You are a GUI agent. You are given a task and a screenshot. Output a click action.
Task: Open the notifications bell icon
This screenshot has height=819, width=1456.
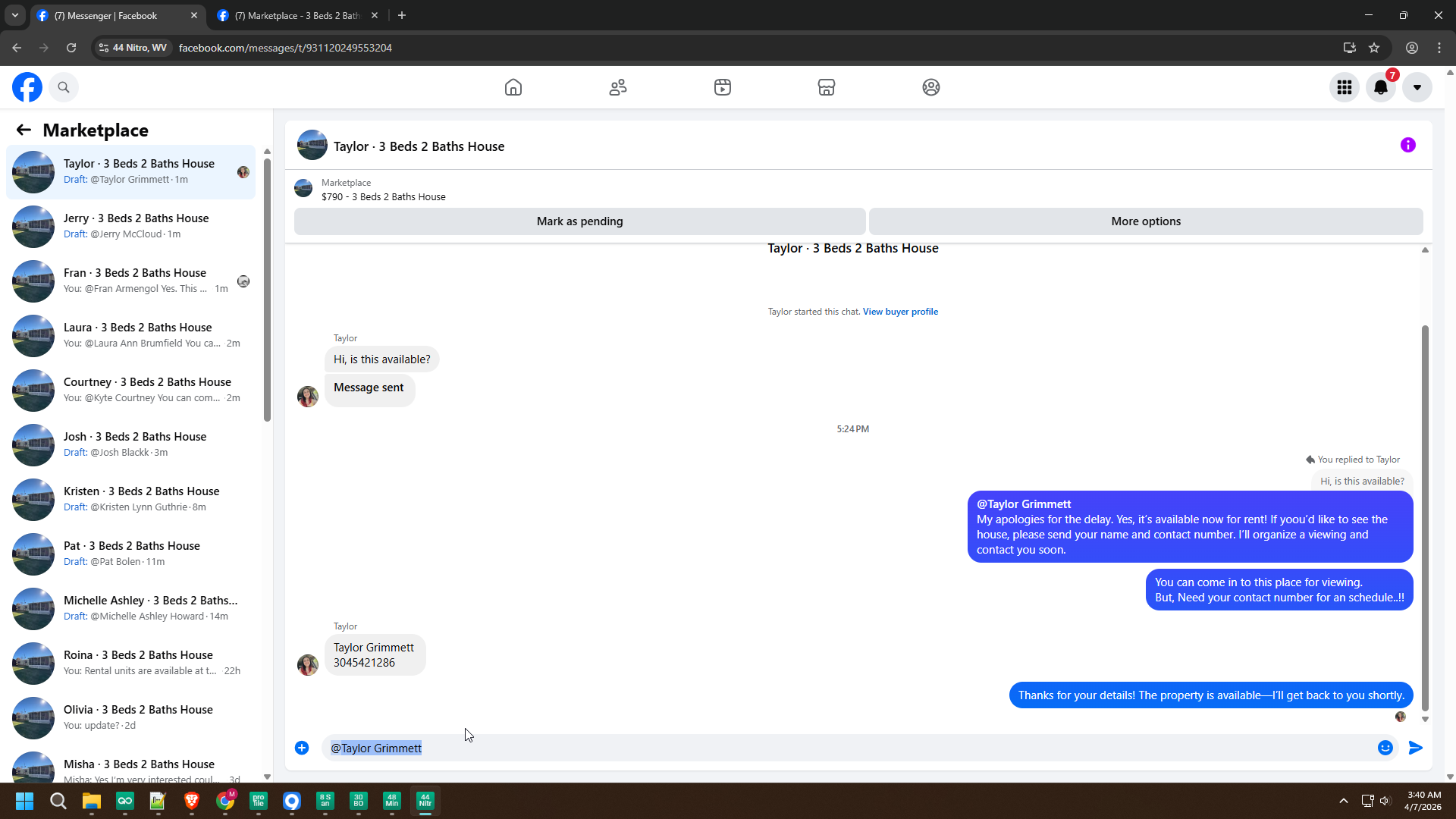coord(1381,87)
